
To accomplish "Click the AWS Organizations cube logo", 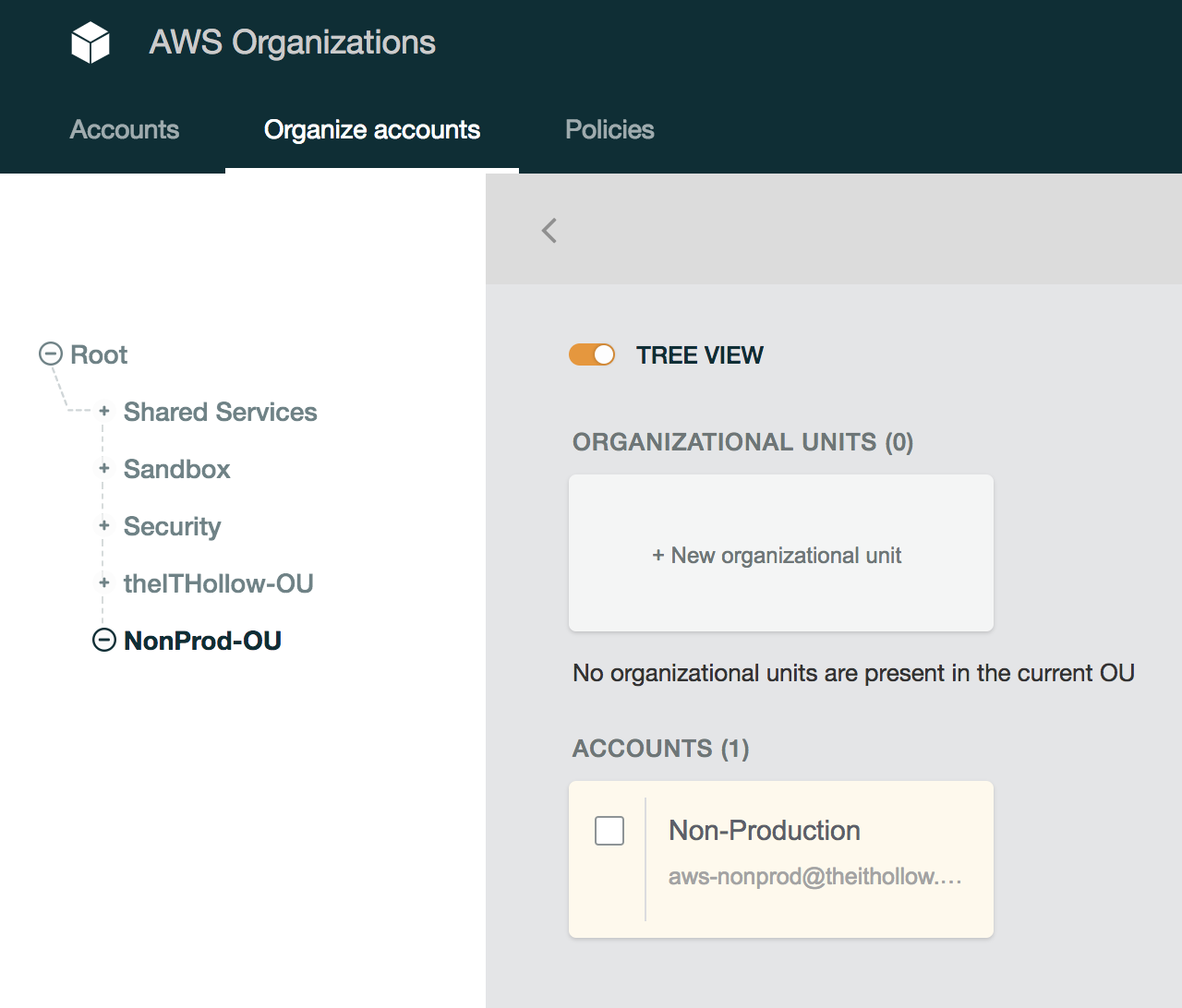I will tap(90, 43).
